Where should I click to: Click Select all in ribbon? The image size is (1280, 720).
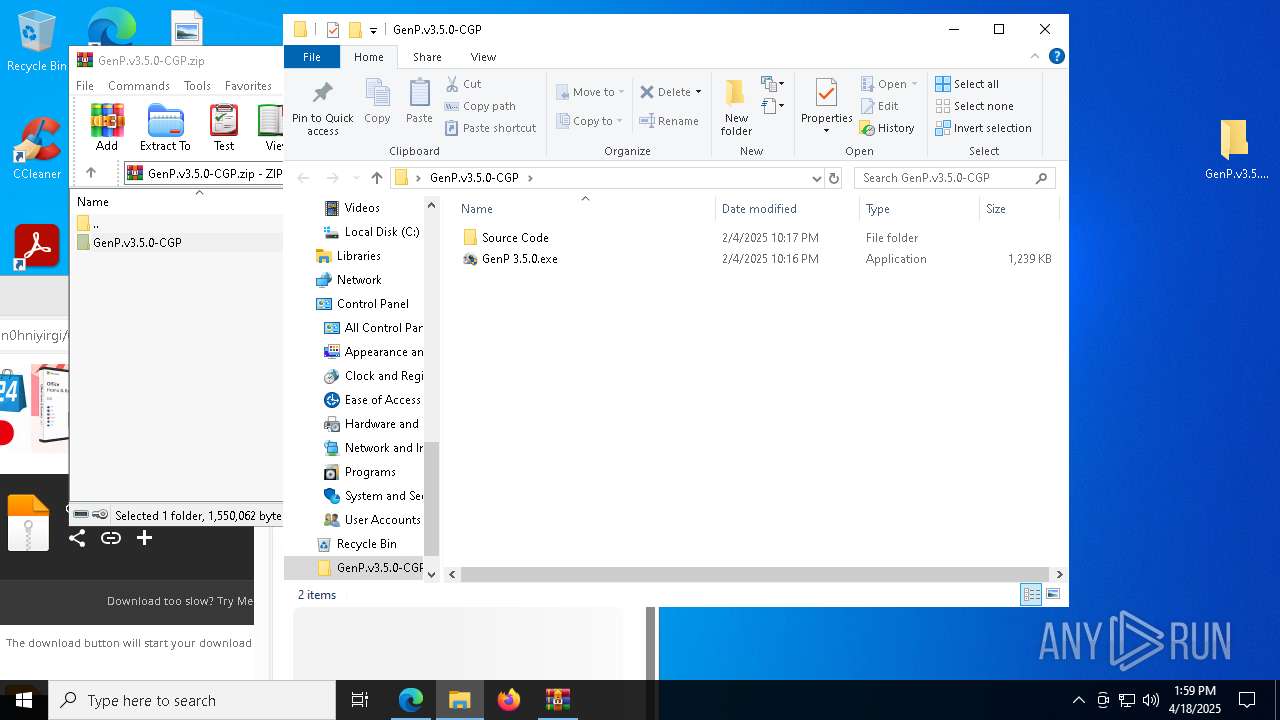click(x=967, y=84)
